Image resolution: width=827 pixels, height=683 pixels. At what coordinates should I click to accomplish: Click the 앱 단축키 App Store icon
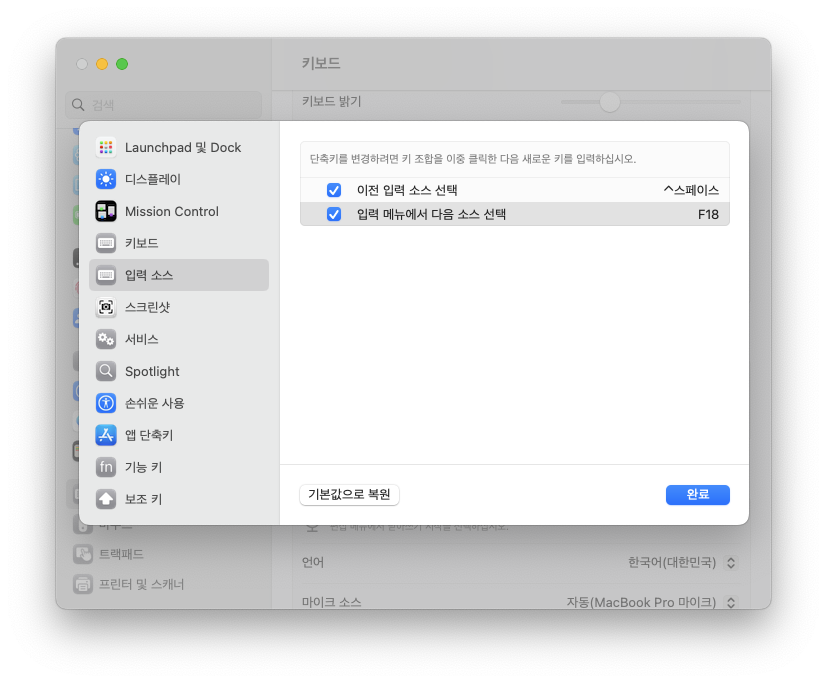click(x=106, y=435)
